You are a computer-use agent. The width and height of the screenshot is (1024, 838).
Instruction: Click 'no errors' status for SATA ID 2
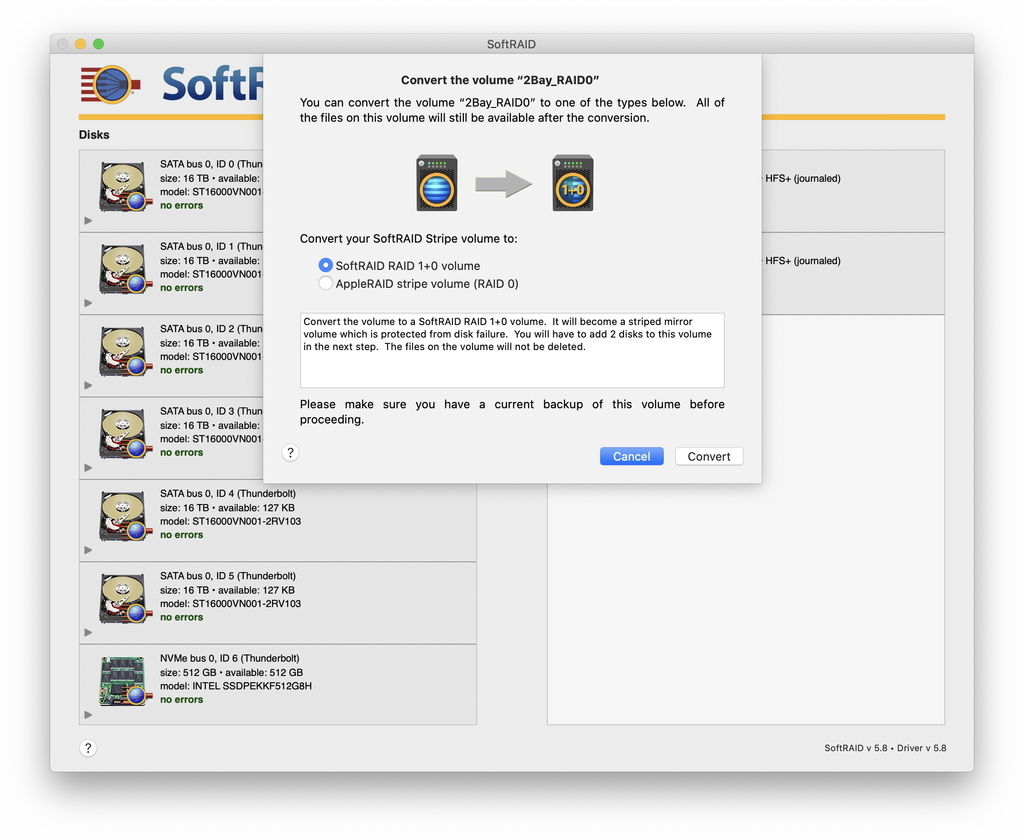coord(182,370)
